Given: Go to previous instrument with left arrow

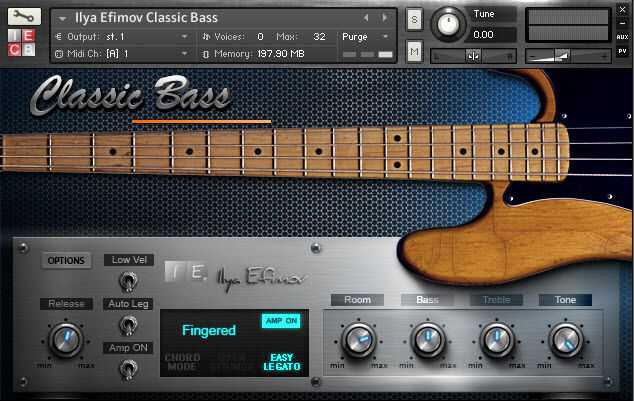Looking at the screenshot, I should coord(366,18).
